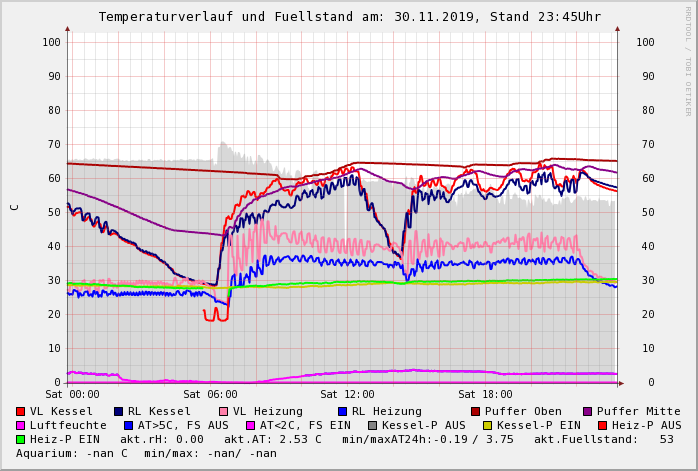Click the yellow Kessel-P EIN swatch

point(487,425)
